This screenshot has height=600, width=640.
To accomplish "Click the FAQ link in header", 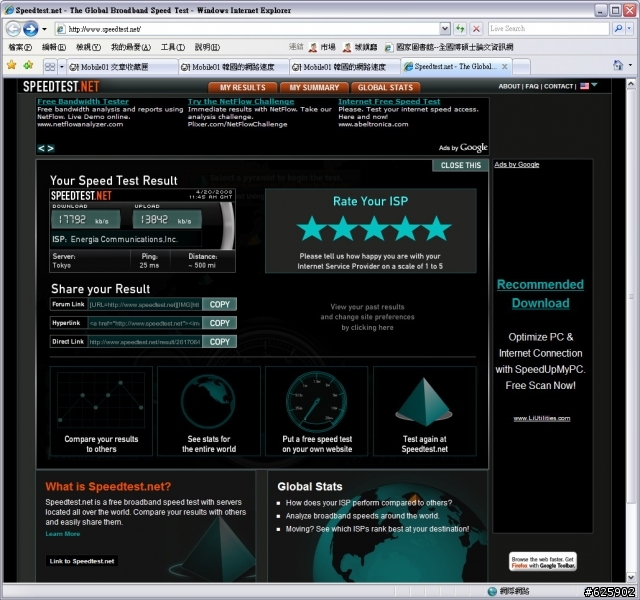I will (532, 87).
